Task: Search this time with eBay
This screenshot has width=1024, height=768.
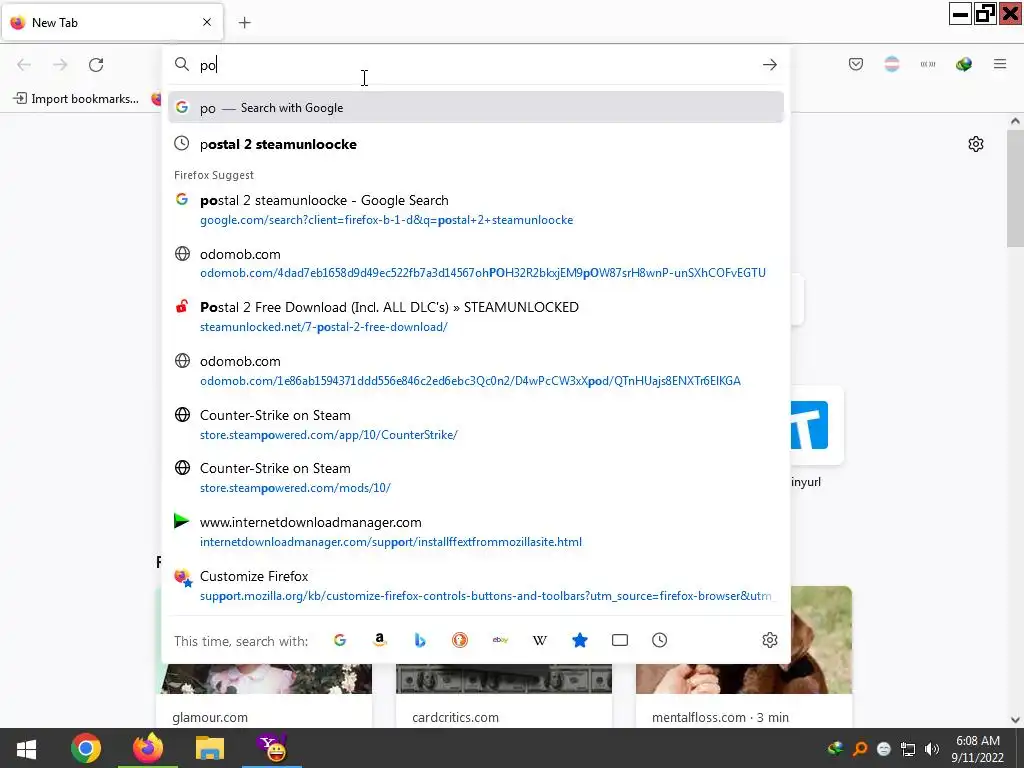Action: click(500, 640)
